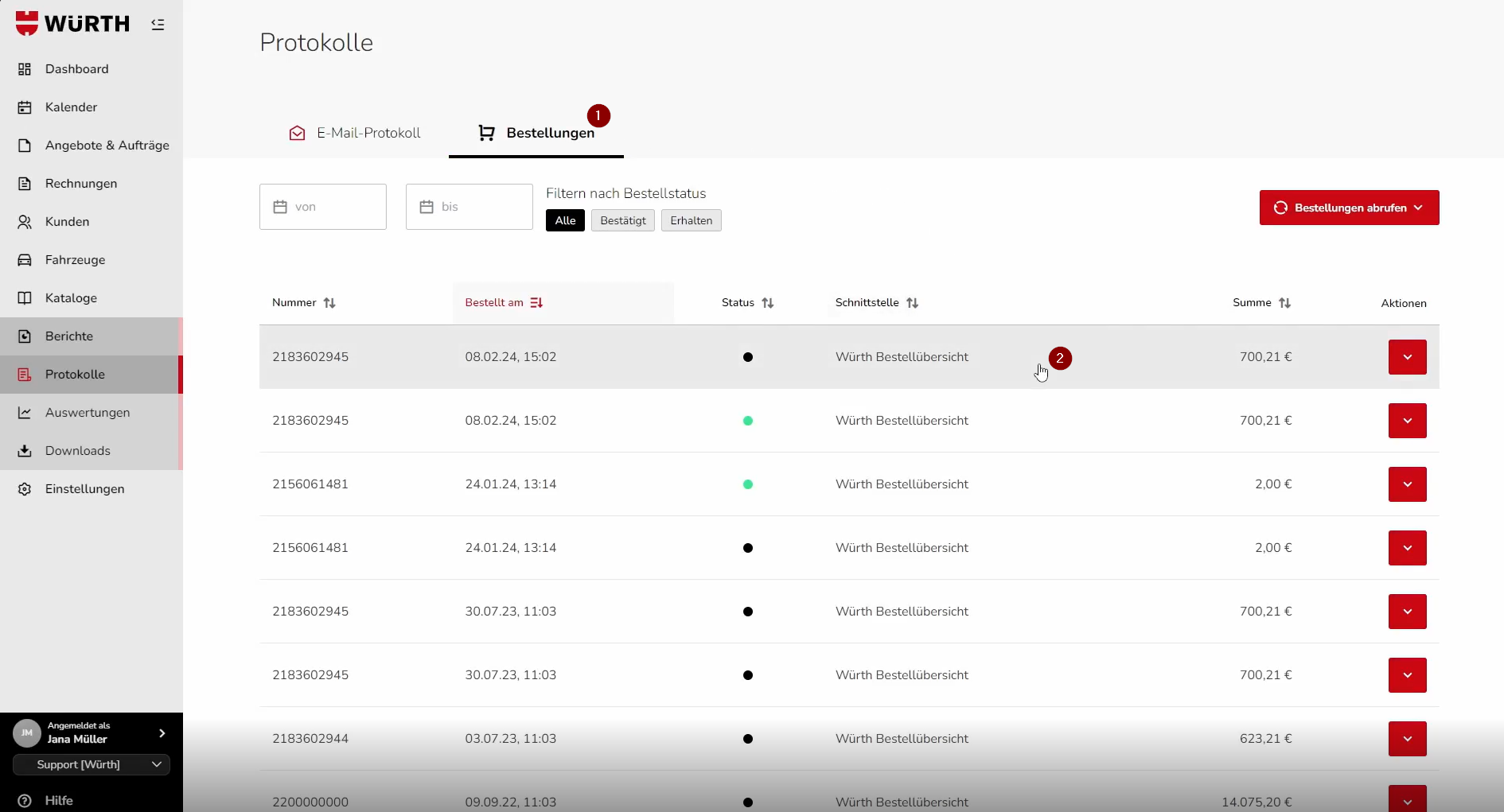Click the Würth logo

(x=72, y=24)
